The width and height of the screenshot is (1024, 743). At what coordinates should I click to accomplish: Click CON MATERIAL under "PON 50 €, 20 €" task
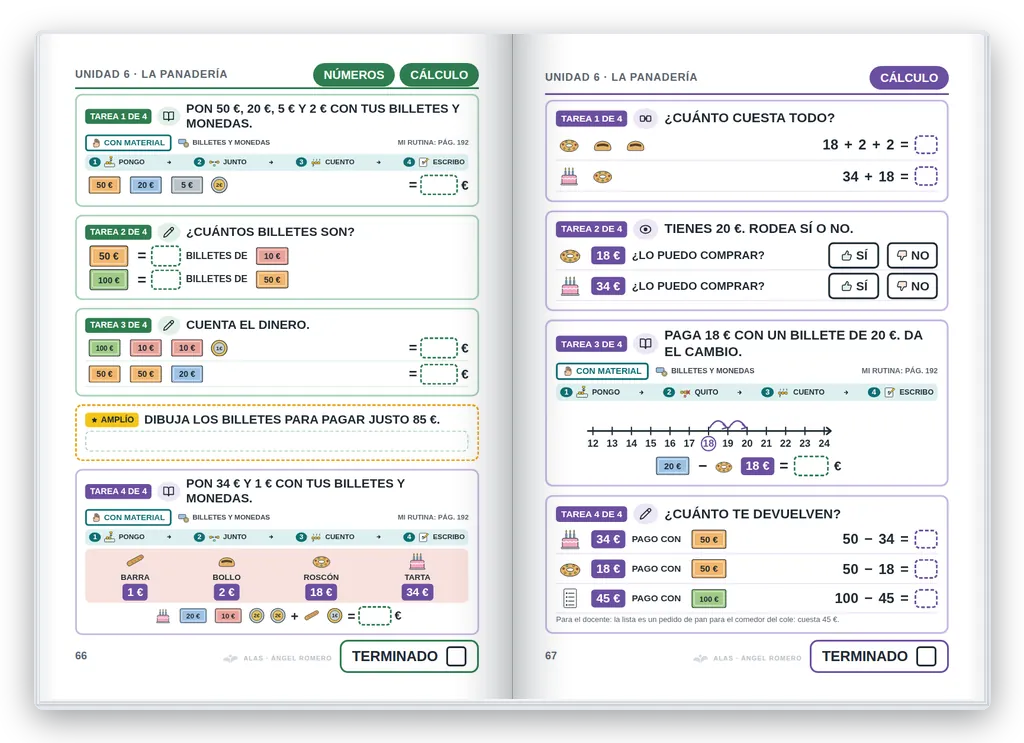tap(129, 142)
